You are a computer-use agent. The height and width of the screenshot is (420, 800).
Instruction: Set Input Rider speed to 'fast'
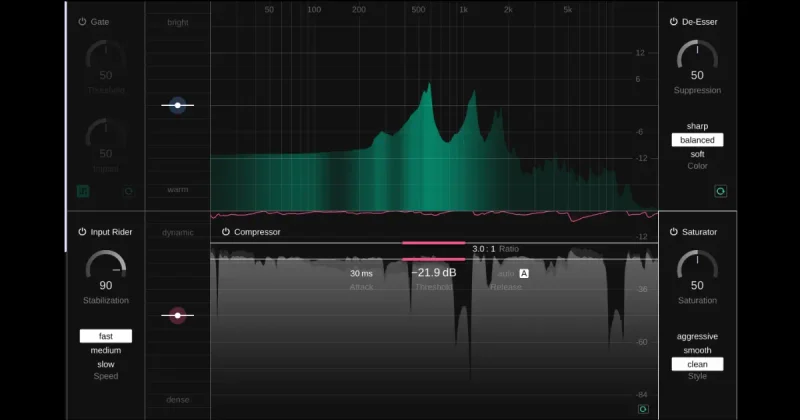[x=106, y=336]
